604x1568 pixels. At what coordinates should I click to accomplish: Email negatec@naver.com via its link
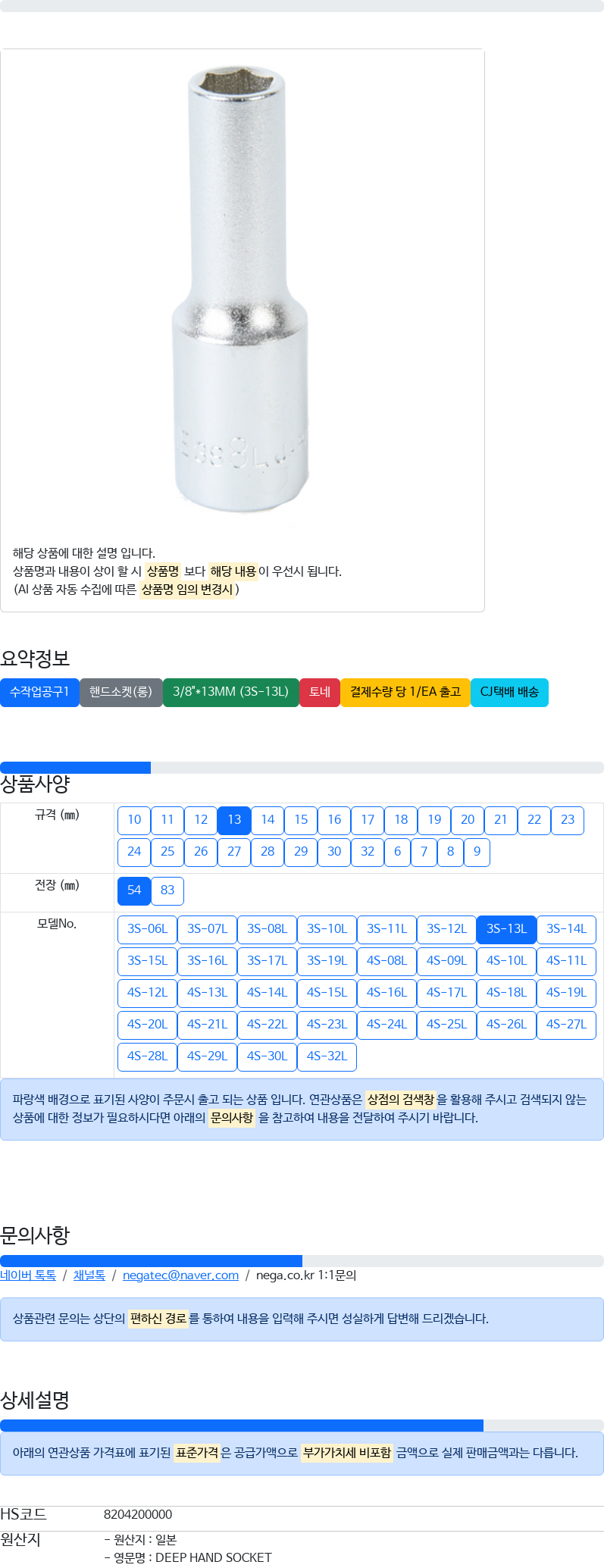click(180, 1275)
